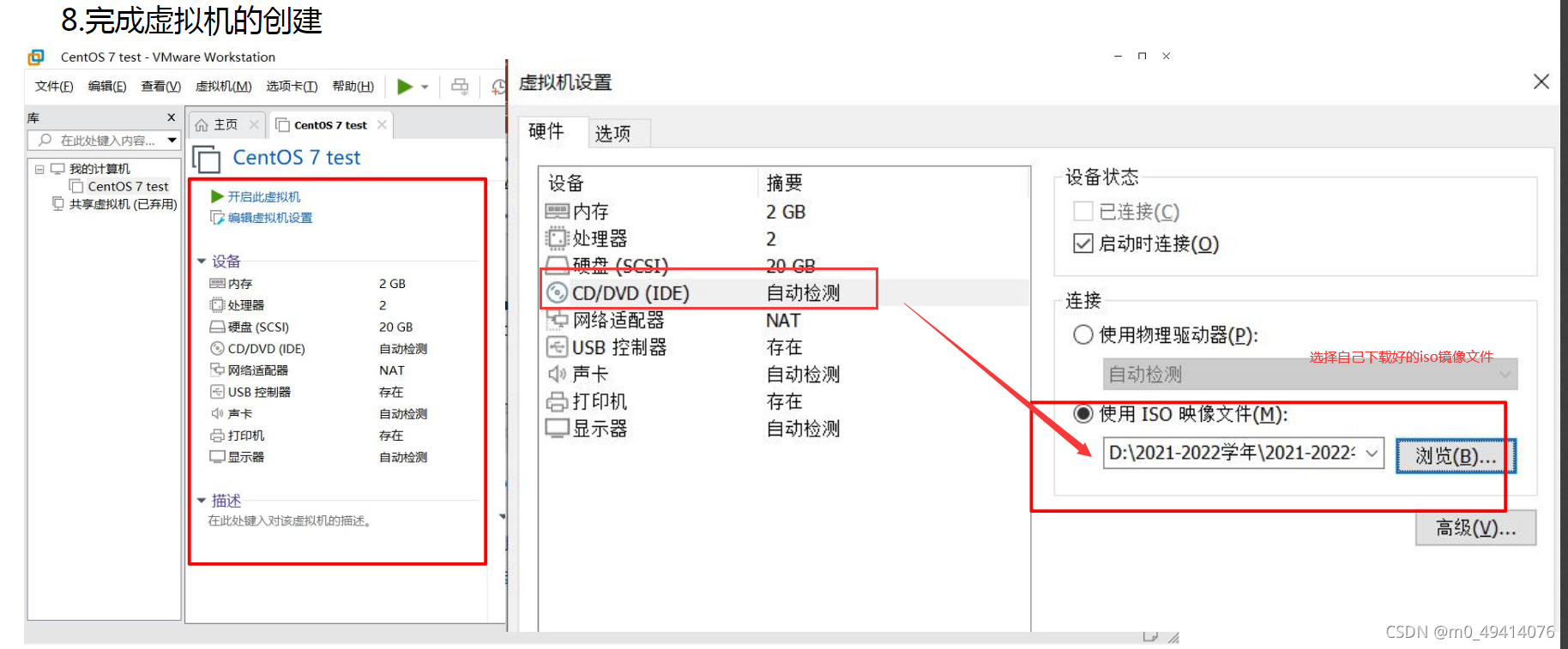Viewport: 1568px width, 649px height.
Task: Click the send Ctrl+Alt+Del toolbar icon
Action: click(461, 87)
